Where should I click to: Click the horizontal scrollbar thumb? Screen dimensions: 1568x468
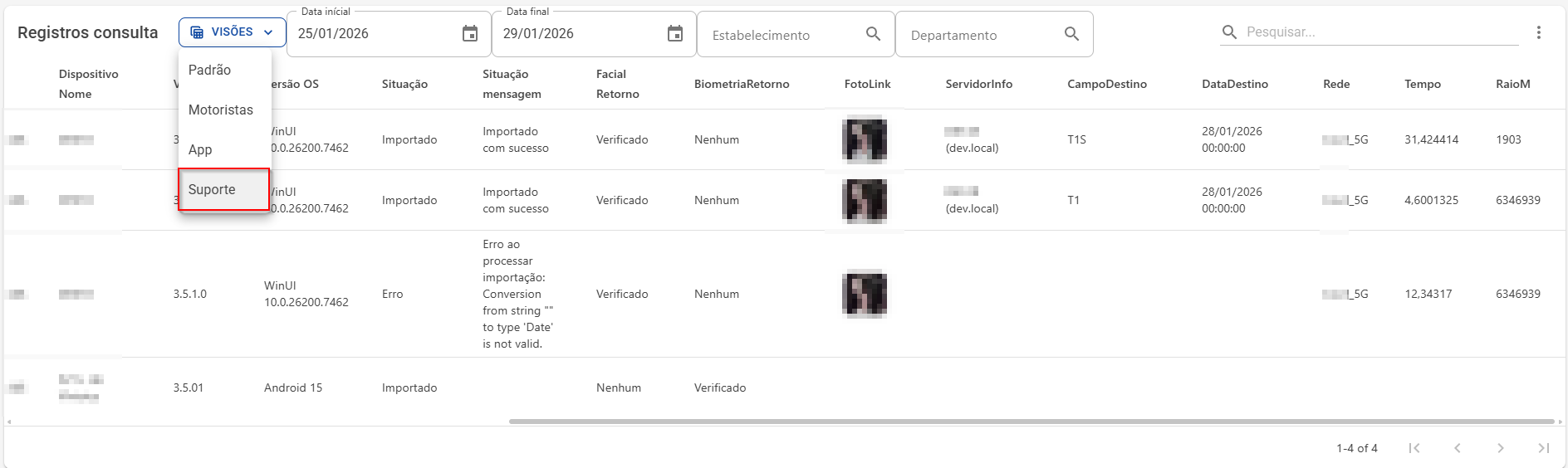point(1031,422)
